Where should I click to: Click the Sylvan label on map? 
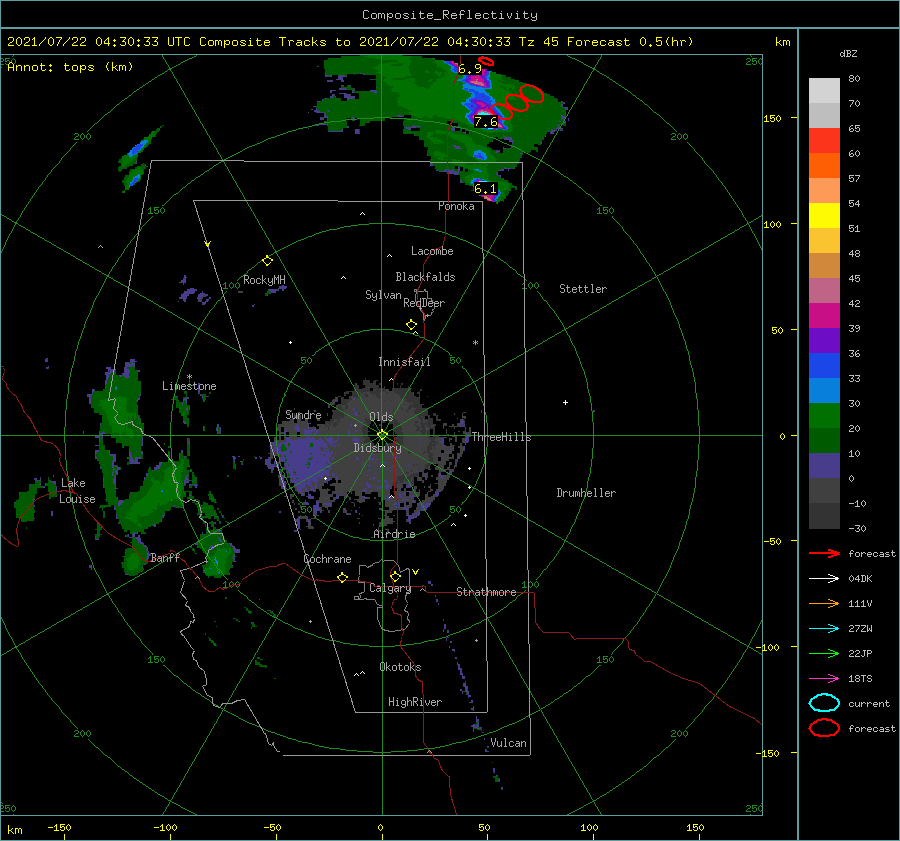click(x=383, y=295)
